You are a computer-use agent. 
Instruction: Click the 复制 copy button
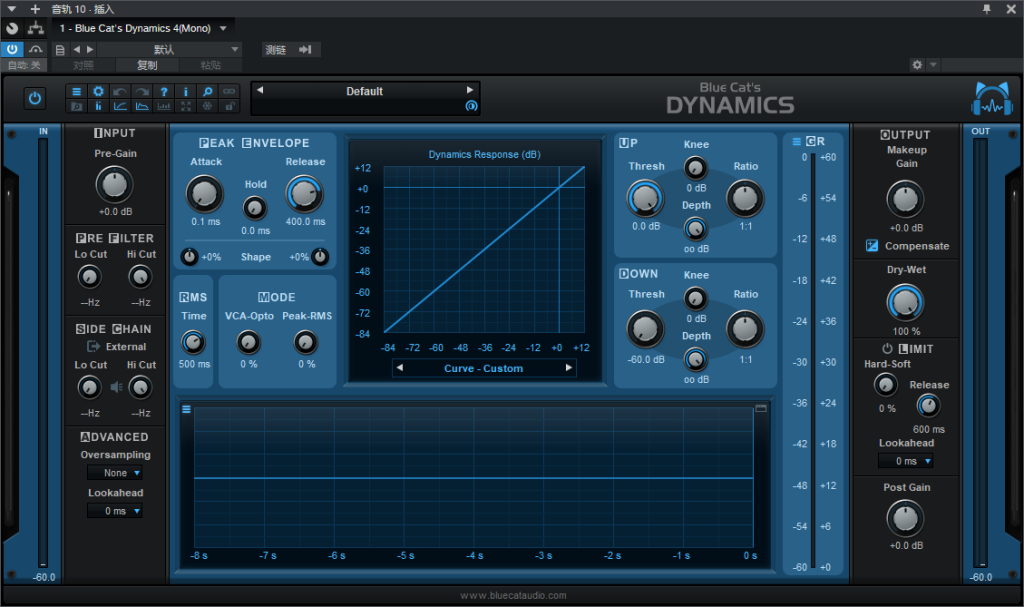[147, 65]
